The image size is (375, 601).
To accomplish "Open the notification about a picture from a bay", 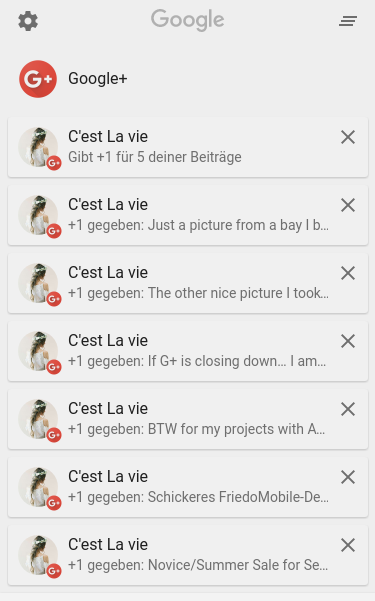I will (188, 215).
